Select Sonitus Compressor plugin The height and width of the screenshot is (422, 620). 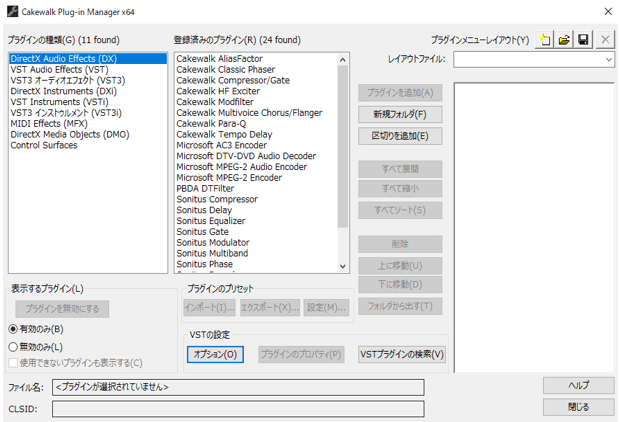(256, 199)
